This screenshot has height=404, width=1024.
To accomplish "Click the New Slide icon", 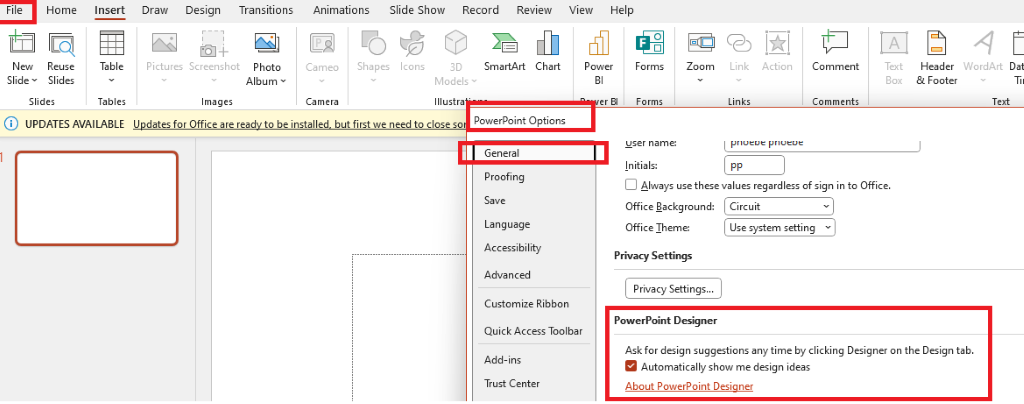I will click(22, 44).
